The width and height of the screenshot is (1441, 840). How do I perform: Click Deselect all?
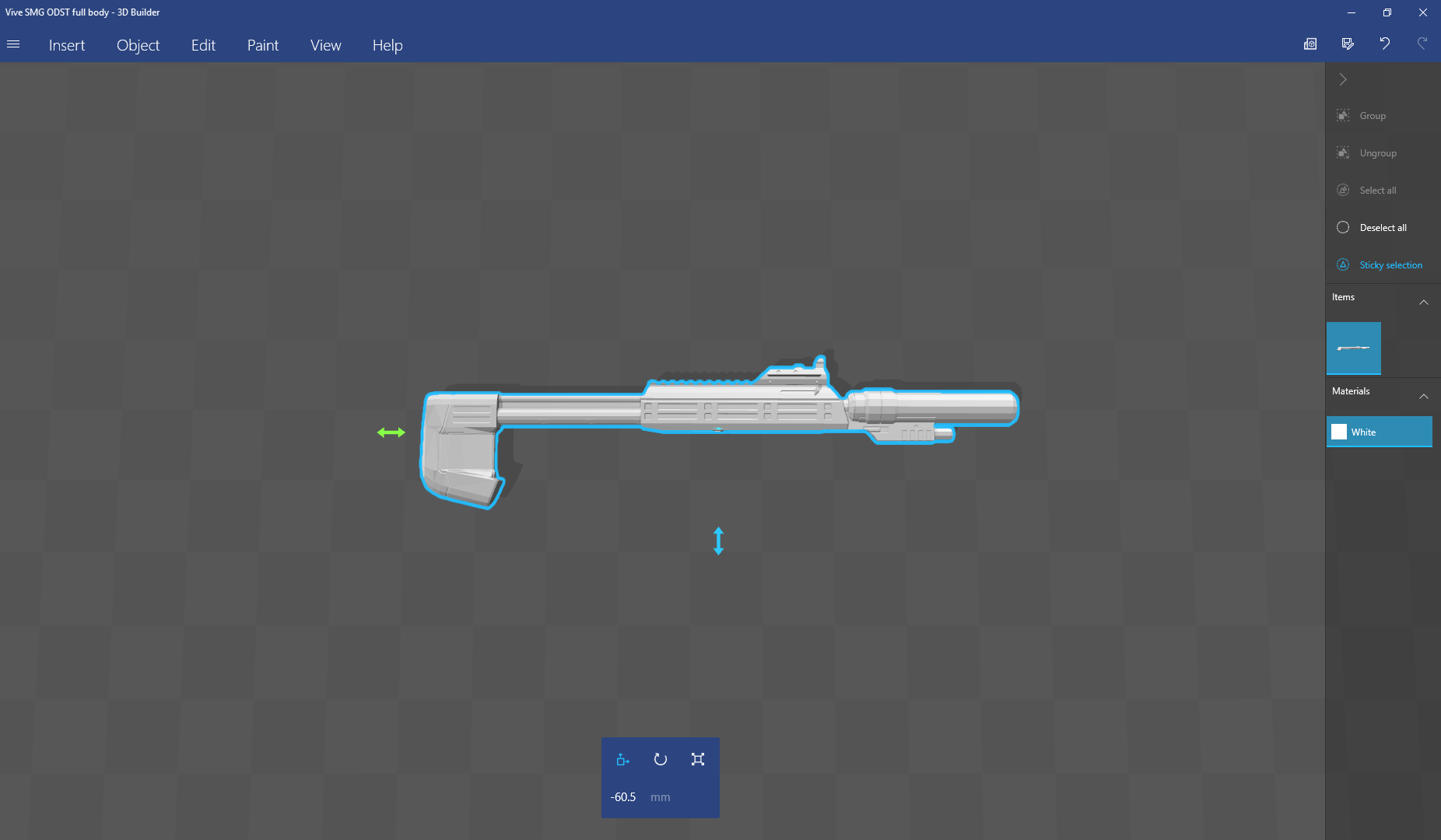(1383, 228)
